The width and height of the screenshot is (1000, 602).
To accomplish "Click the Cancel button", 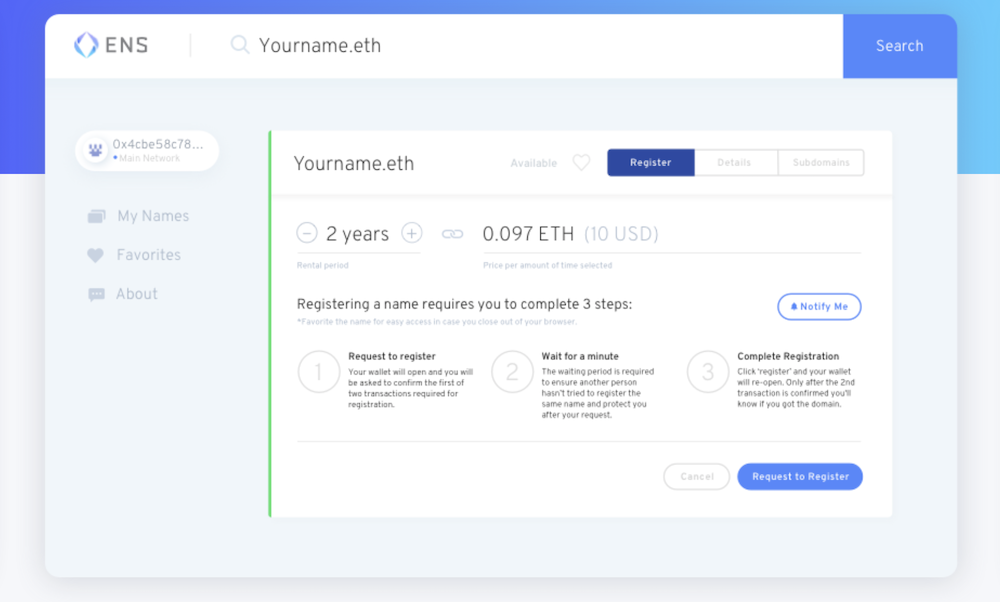I will tap(696, 476).
